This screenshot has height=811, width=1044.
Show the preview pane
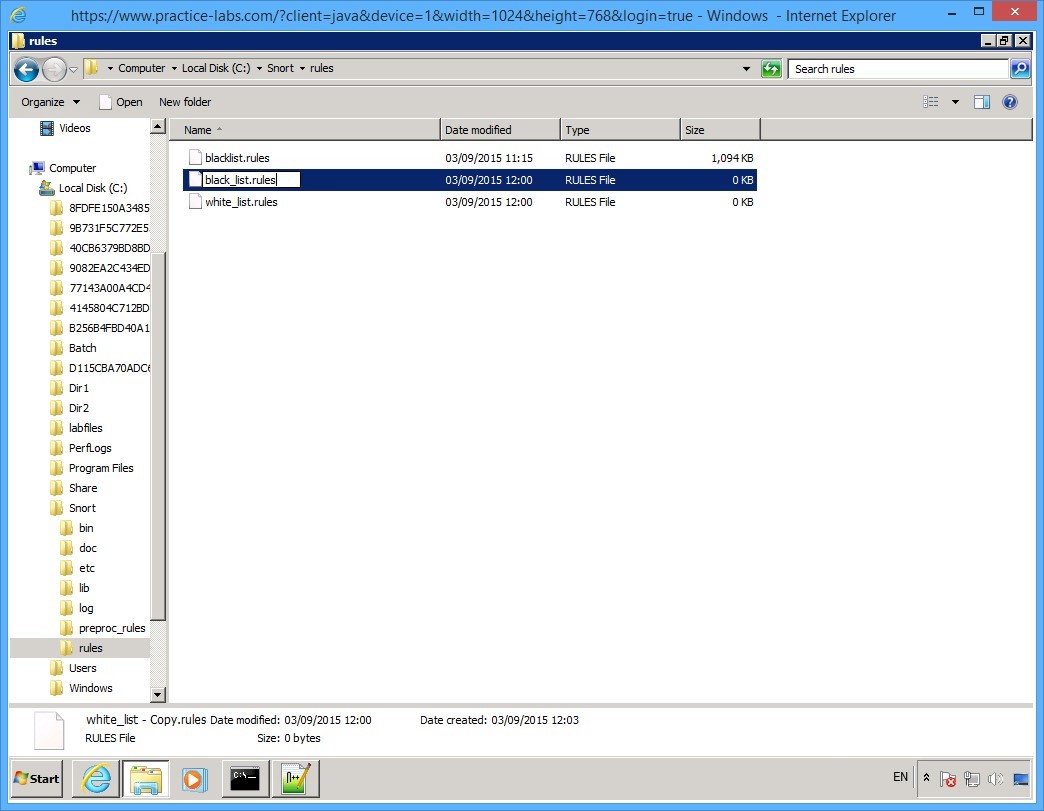pos(981,101)
